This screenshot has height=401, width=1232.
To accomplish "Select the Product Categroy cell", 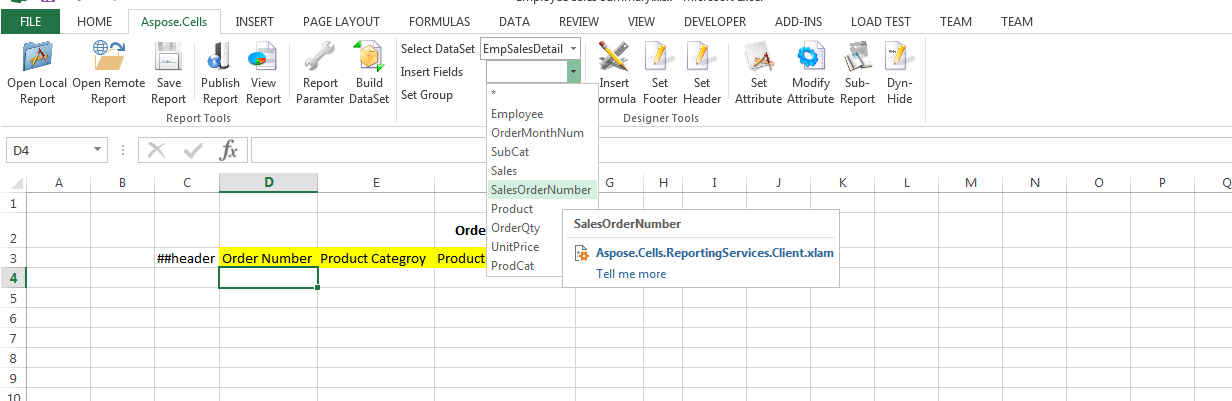I will [x=376, y=258].
